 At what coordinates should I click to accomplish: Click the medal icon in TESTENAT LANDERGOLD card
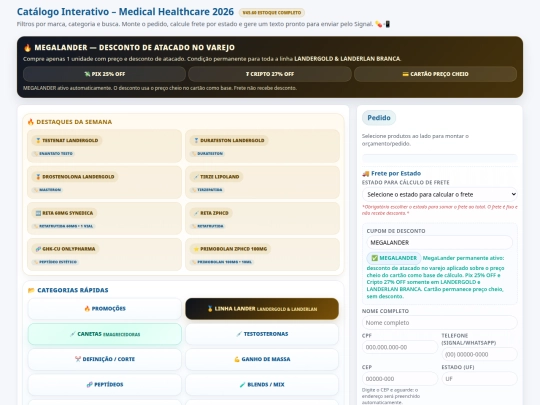tap(38, 141)
